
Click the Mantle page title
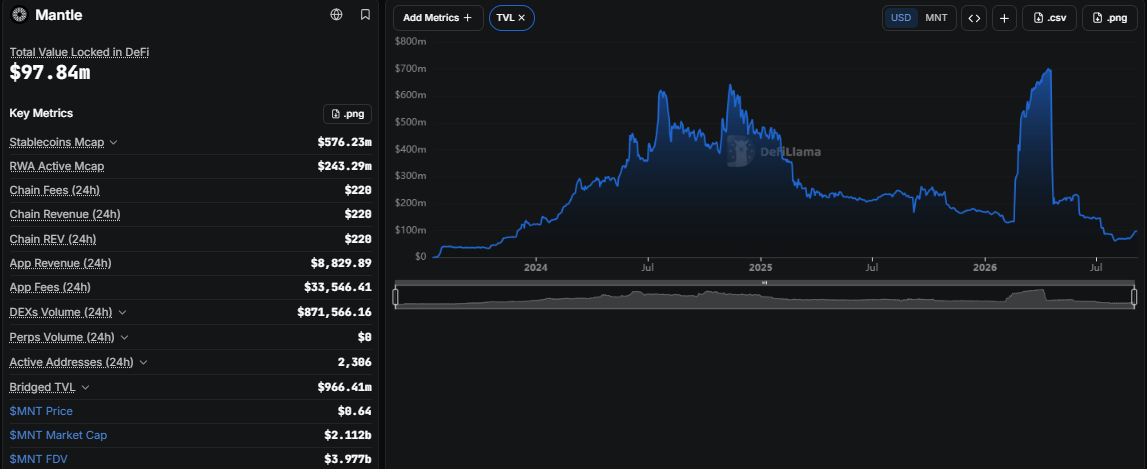click(x=59, y=15)
